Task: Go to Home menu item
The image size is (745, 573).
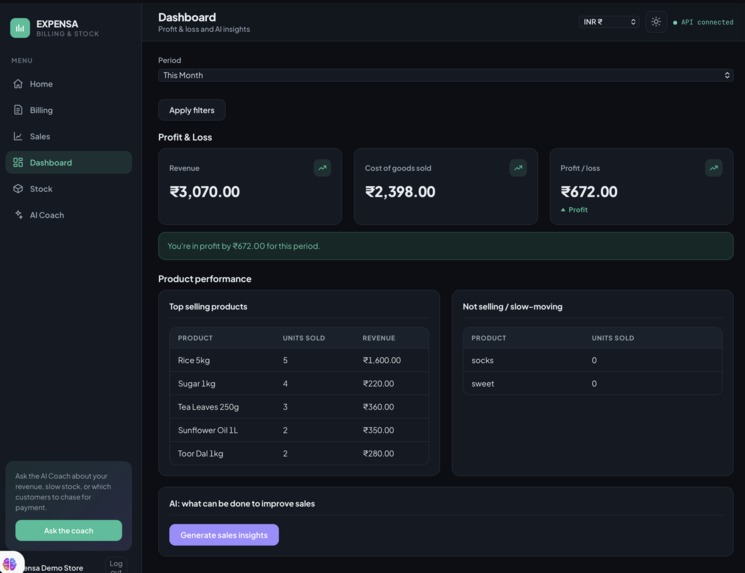Action: point(68,84)
